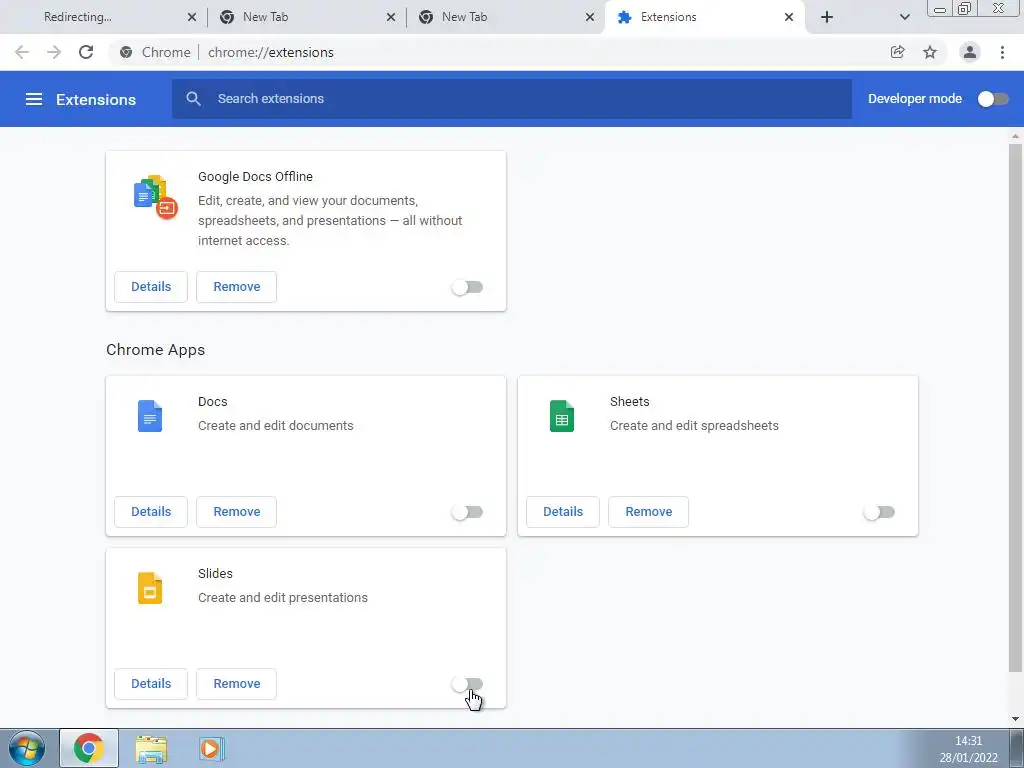Go forward to the next page
The height and width of the screenshot is (768, 1024).
[54, 52]
